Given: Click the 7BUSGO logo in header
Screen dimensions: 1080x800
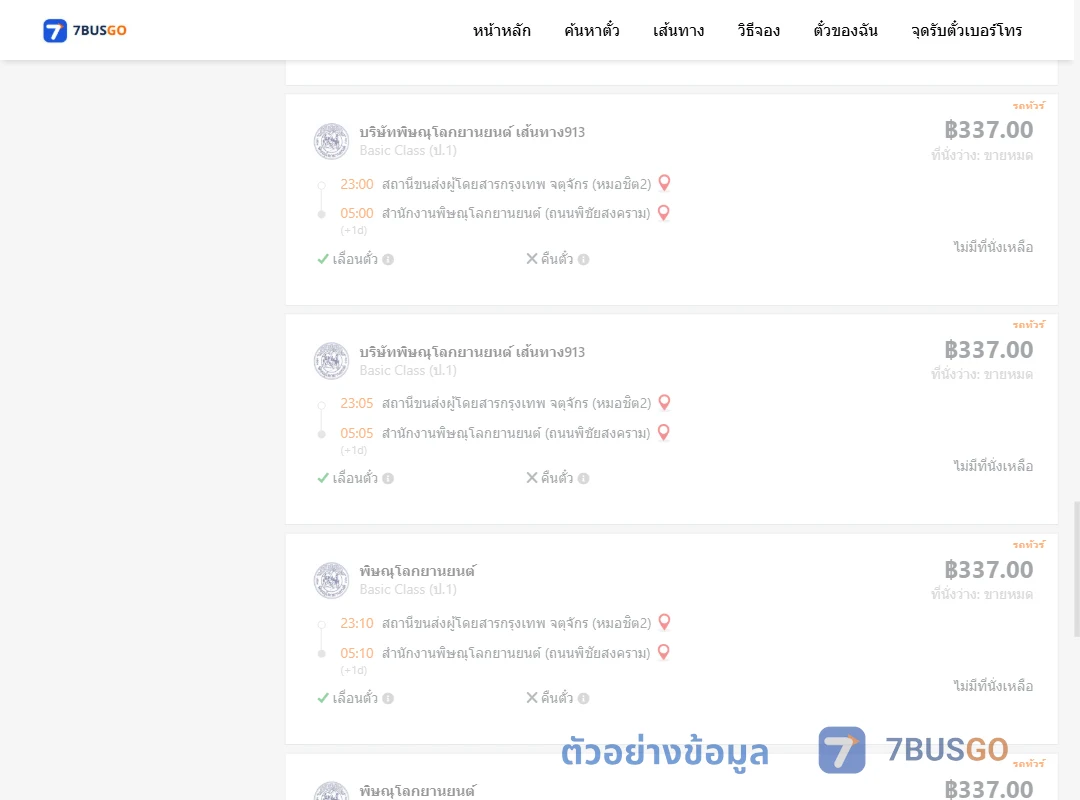Looking at the screenshot, I should (85, 30).
